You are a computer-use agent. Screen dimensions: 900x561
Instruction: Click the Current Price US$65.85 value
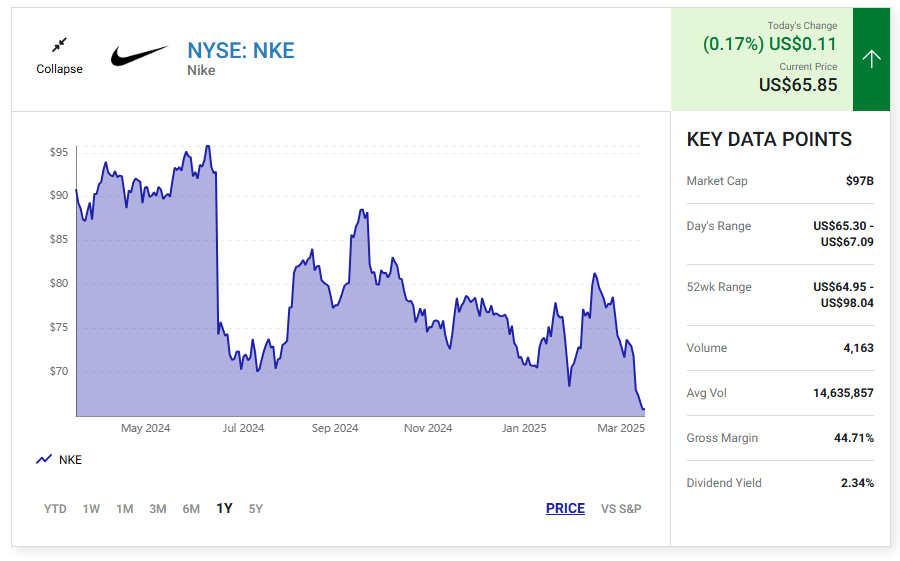(798, 85)
